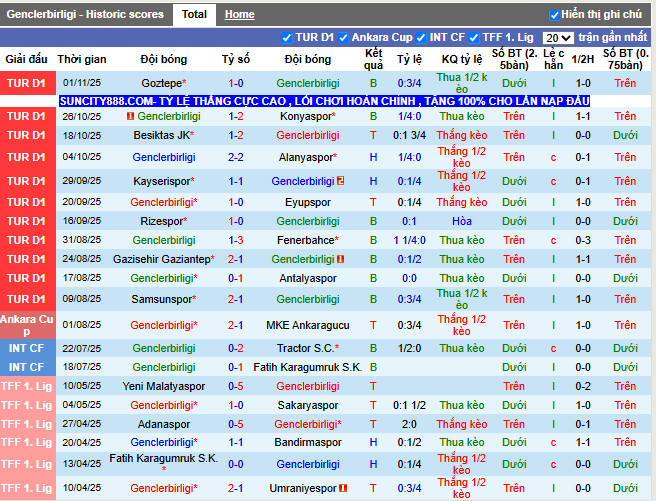Click the Giải đấu column header
The image size is (656, 501).
(x=26, y=59)
